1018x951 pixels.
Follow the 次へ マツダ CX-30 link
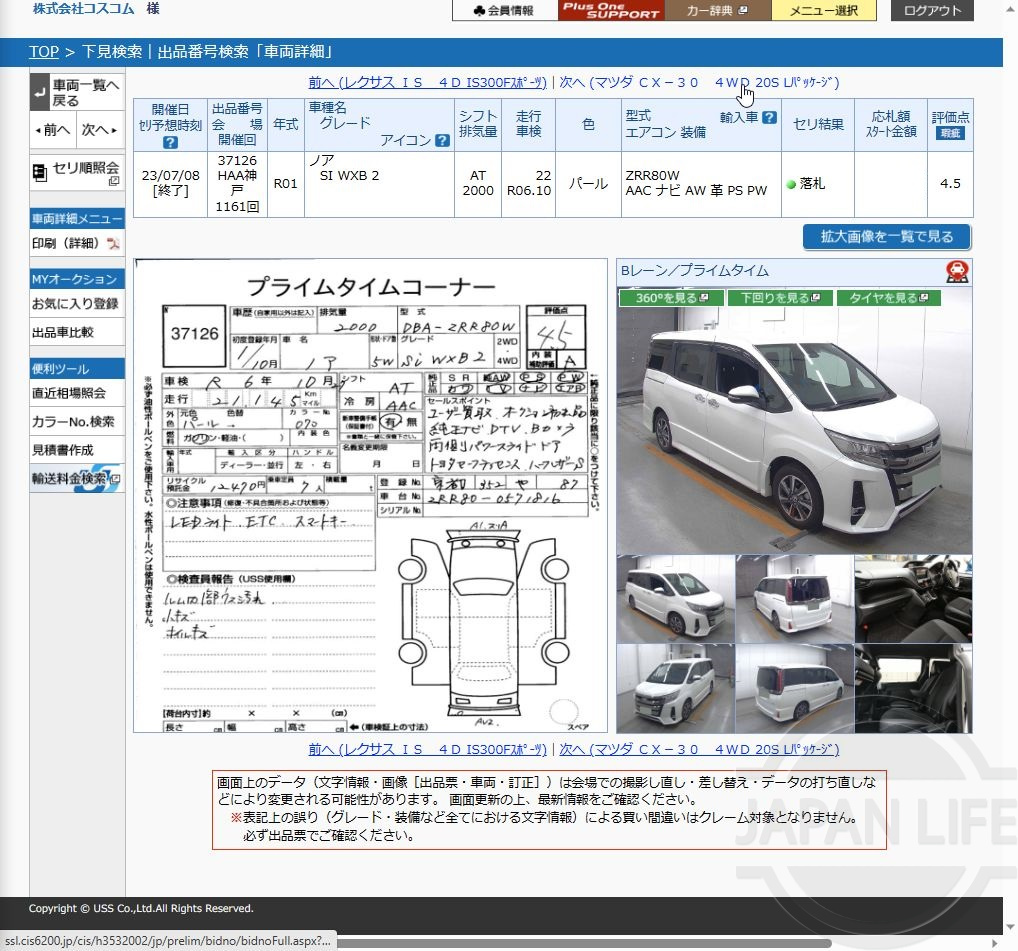pos(700,83)
